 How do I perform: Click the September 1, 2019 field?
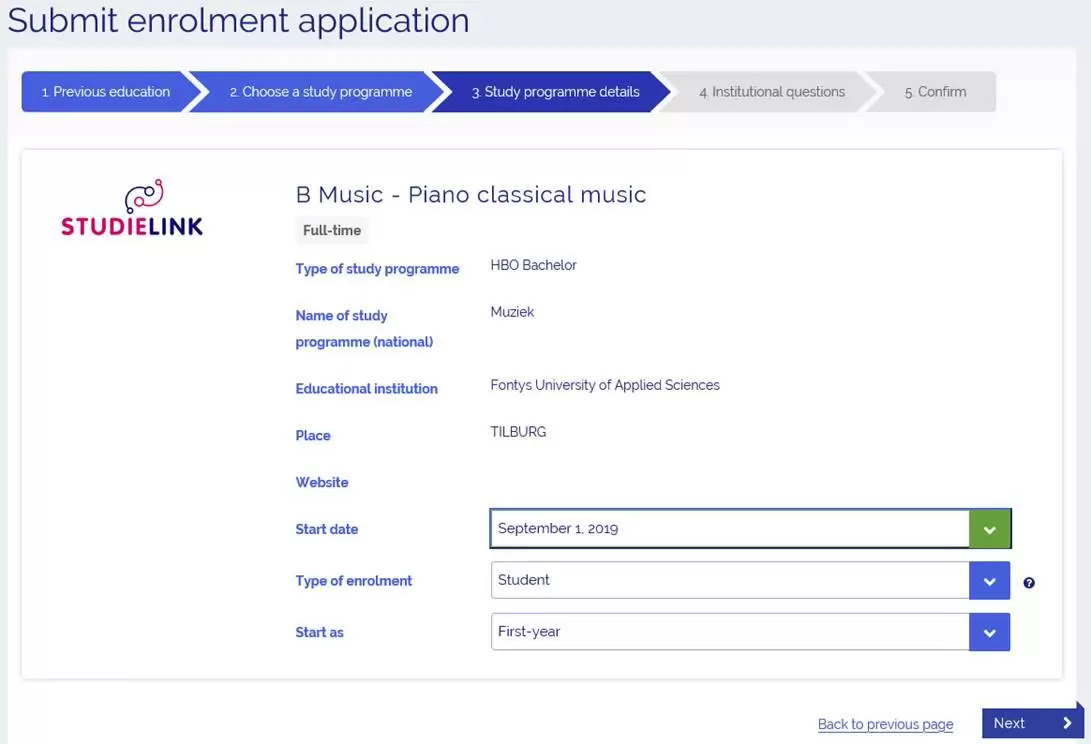pyautogui.click(x=729, y=529)
